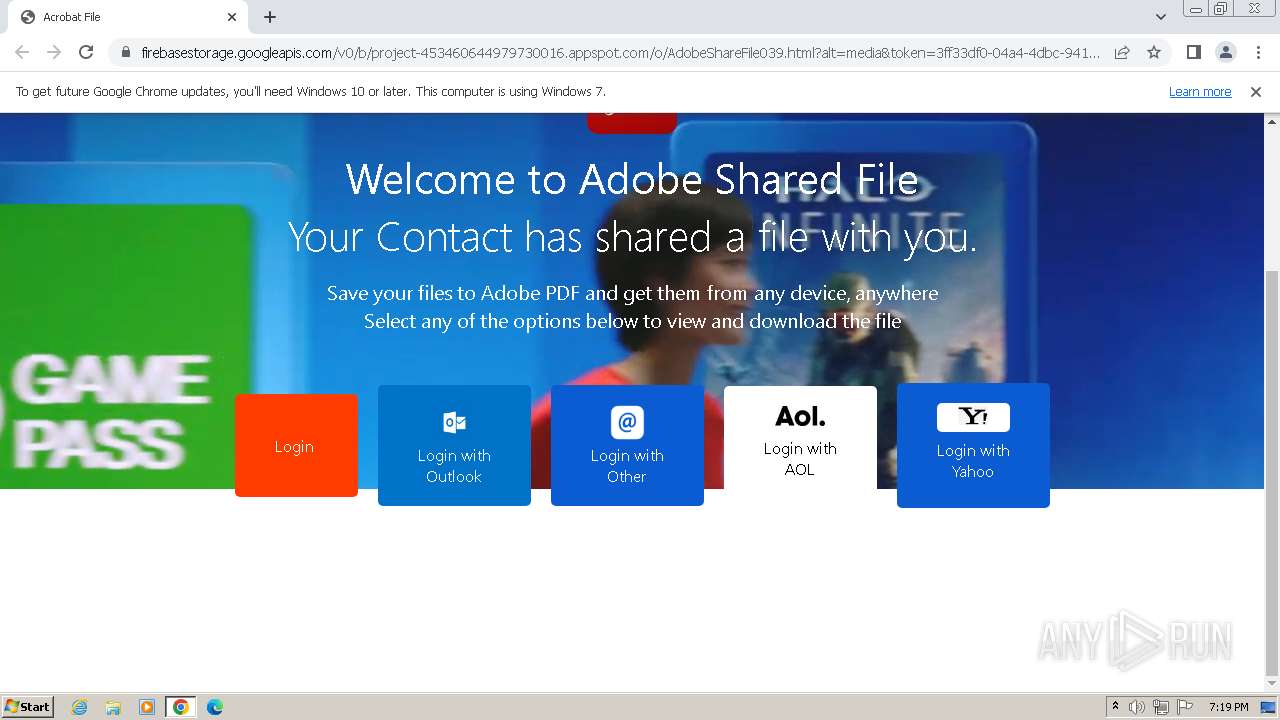
Task: Click the Learn more link
Action: (x=1200, y=92)
